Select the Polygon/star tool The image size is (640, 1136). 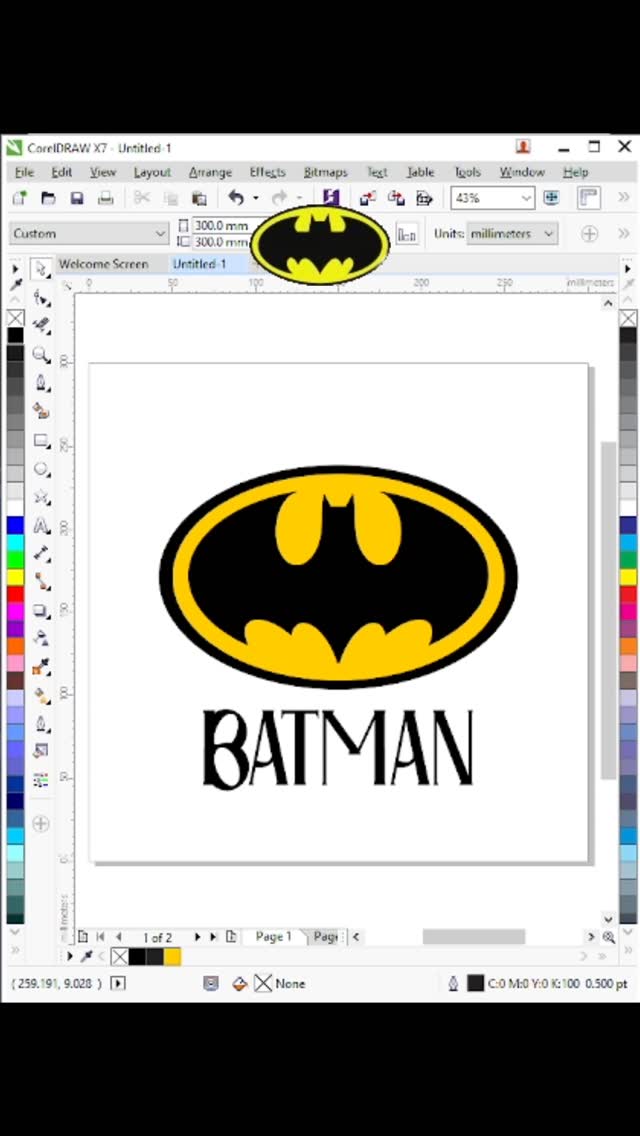(41, 497)
